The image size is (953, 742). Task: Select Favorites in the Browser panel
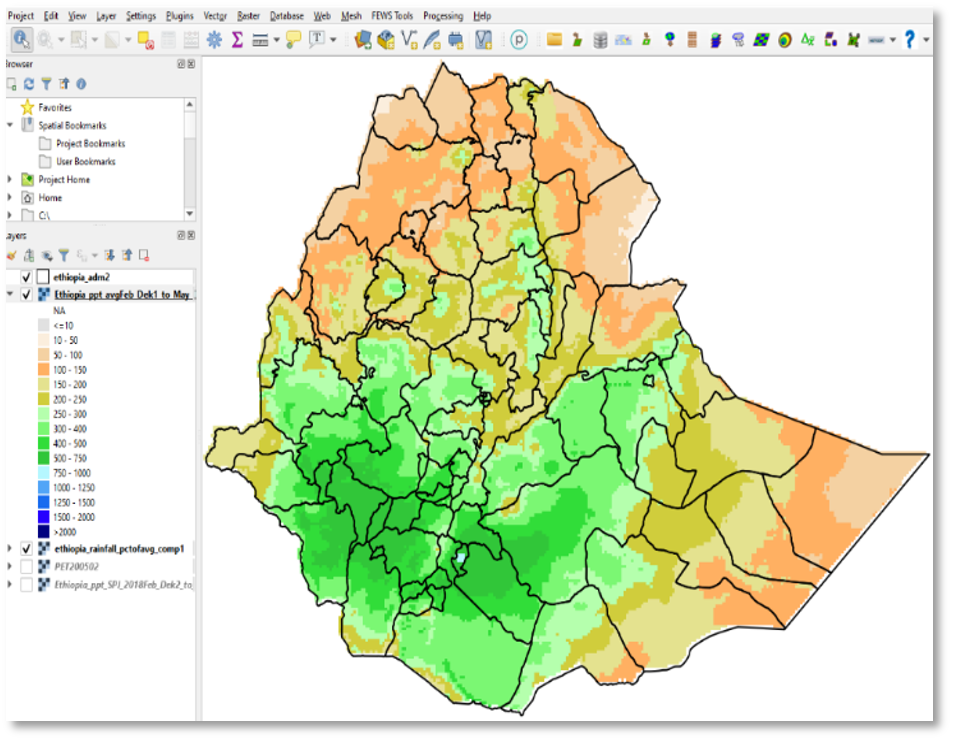tap(55, 107)
